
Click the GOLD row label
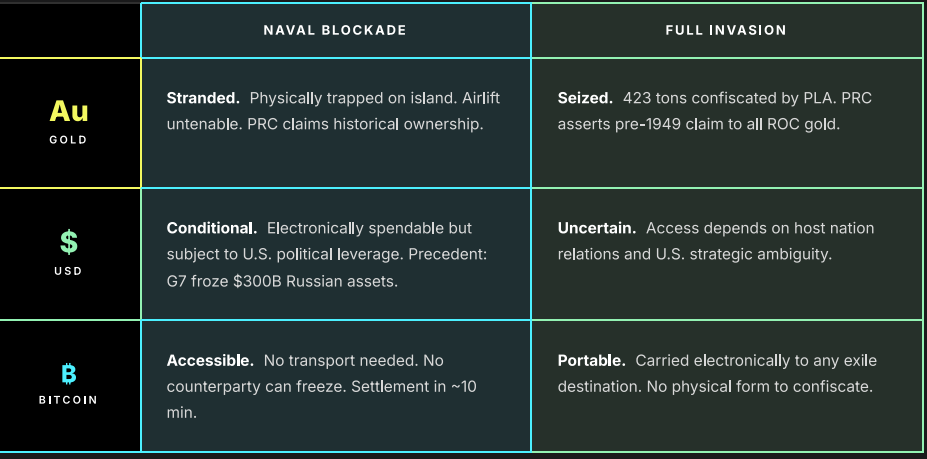pos(69,140)
